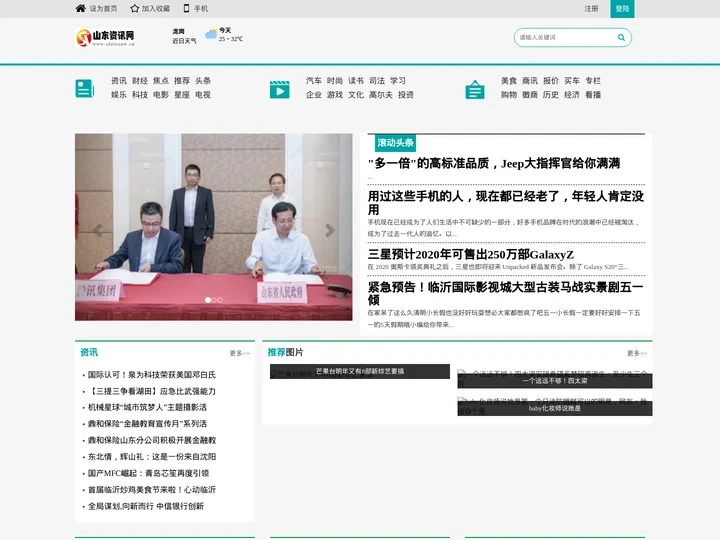Open the 徽商 nav category
Screen dimensions: 720x540
click(x=530, y=95)
